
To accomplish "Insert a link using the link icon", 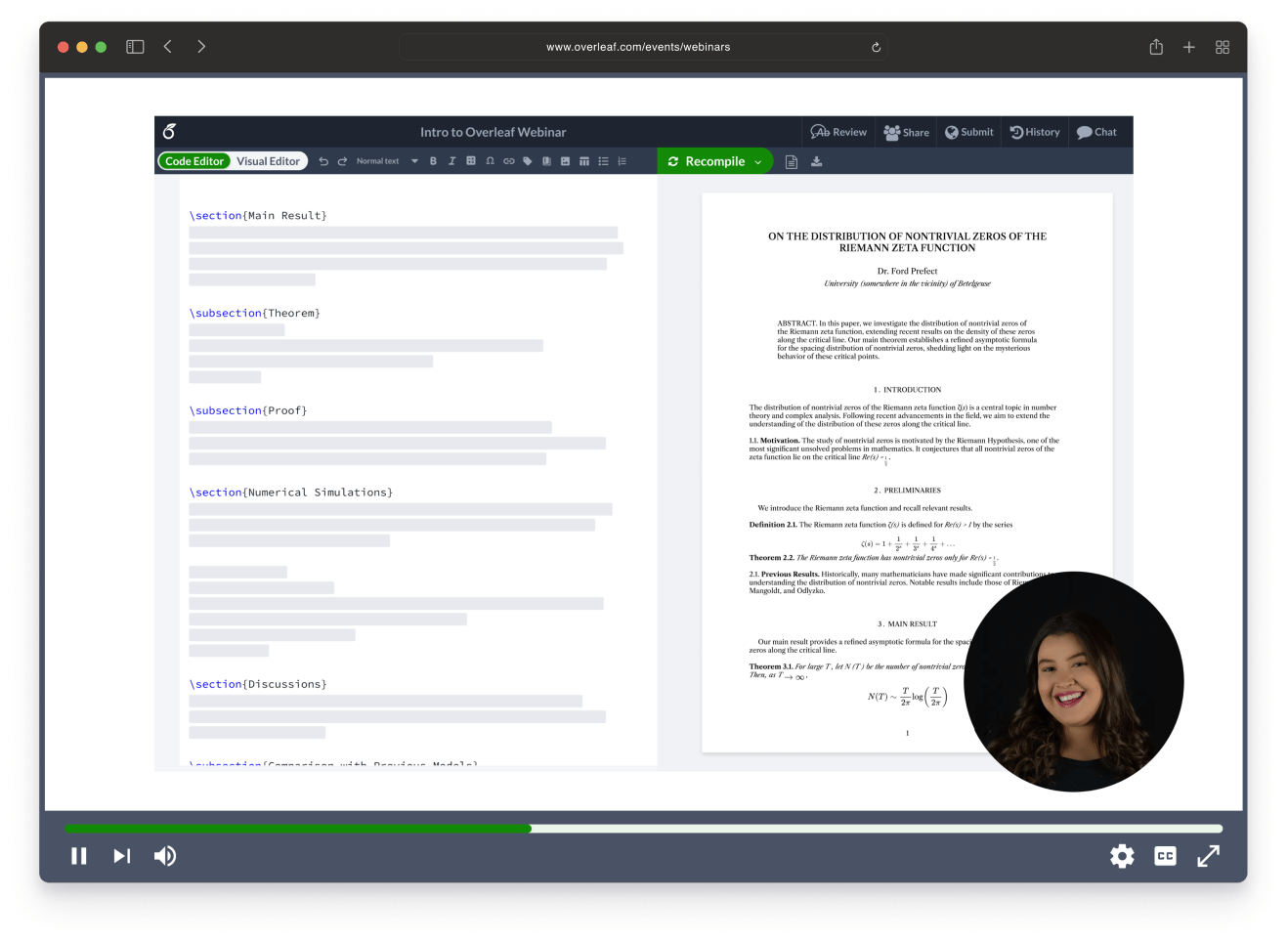I will coord(509,161).
